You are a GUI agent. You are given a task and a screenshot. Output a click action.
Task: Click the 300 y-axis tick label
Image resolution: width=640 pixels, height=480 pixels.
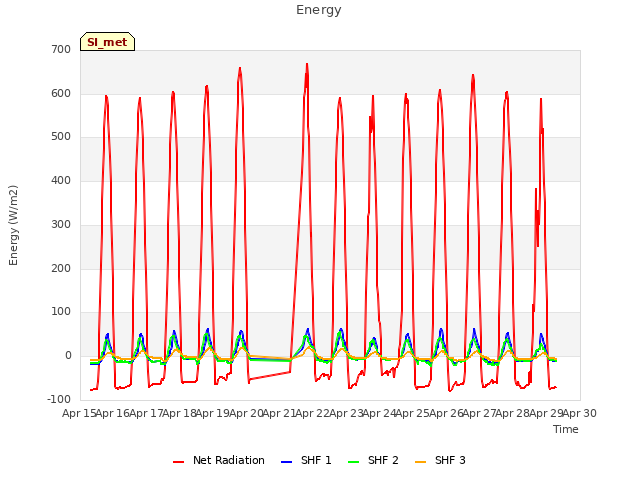coord(61,224)
